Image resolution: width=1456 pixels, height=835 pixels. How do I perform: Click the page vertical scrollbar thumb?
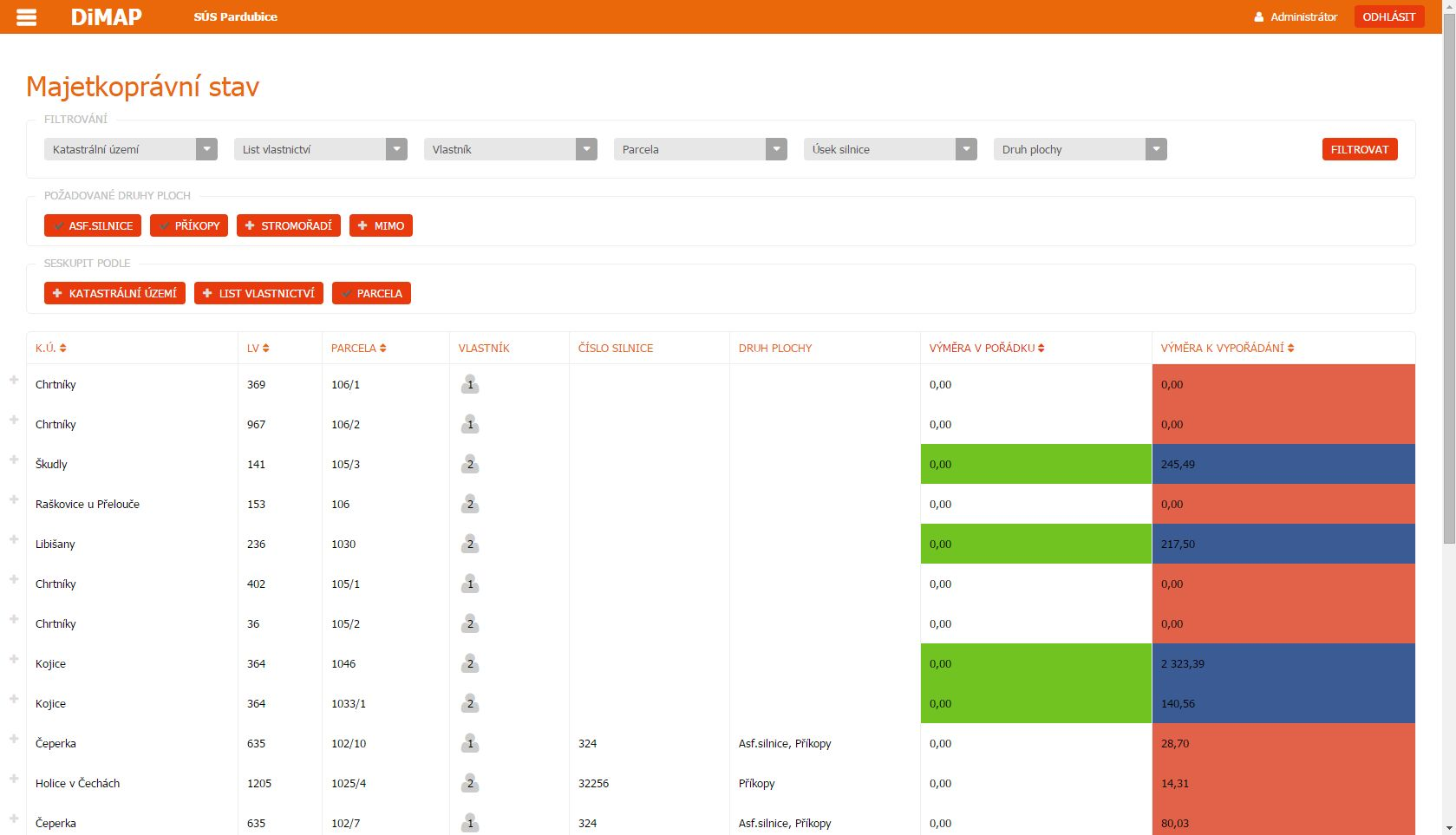[1449, 279]
